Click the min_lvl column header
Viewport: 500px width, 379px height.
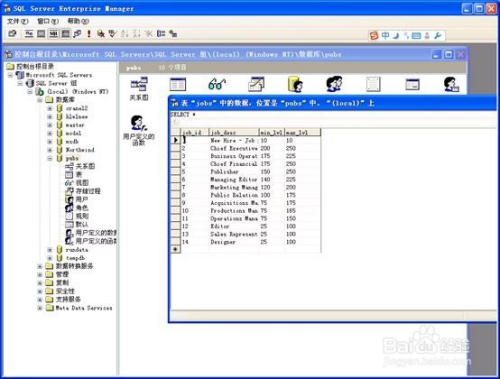click(272, 132)
